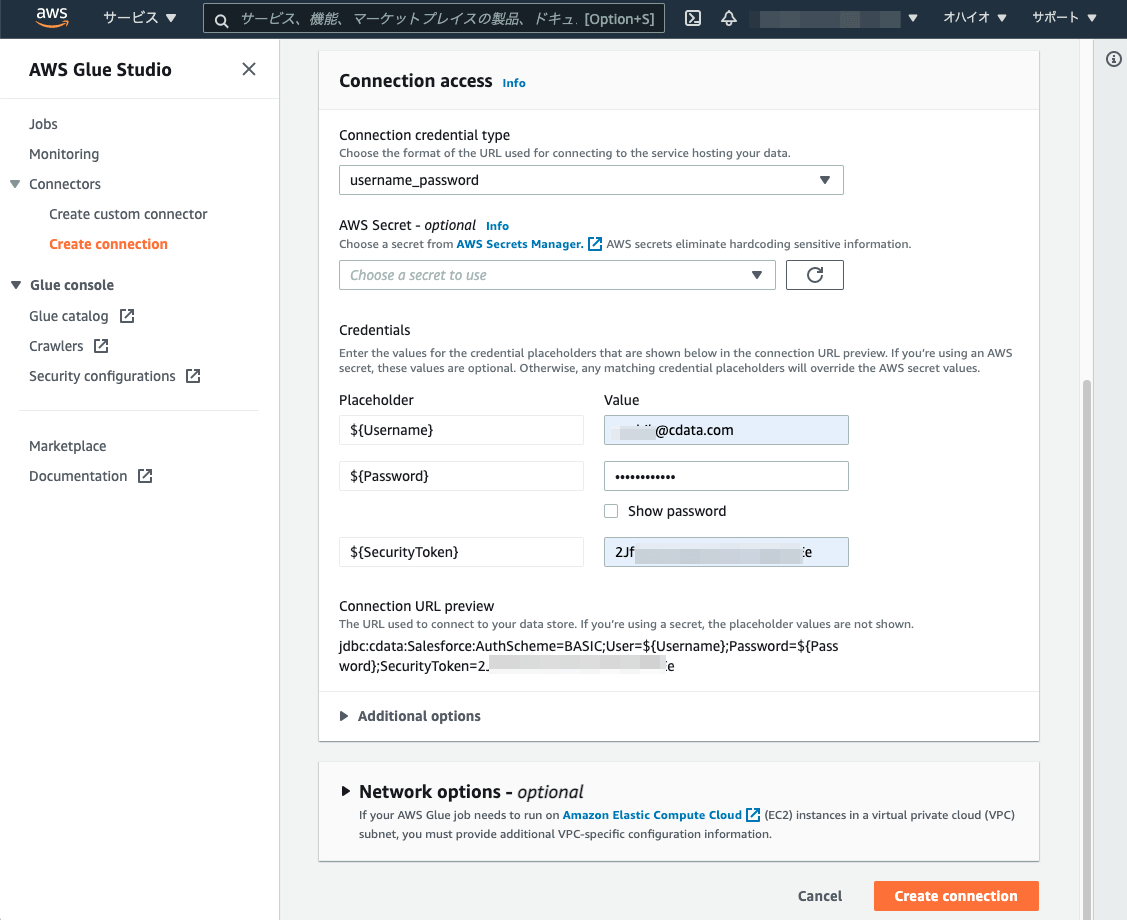Click the Password value field
The image size is (1127, 920).
(x=726, y=476)
